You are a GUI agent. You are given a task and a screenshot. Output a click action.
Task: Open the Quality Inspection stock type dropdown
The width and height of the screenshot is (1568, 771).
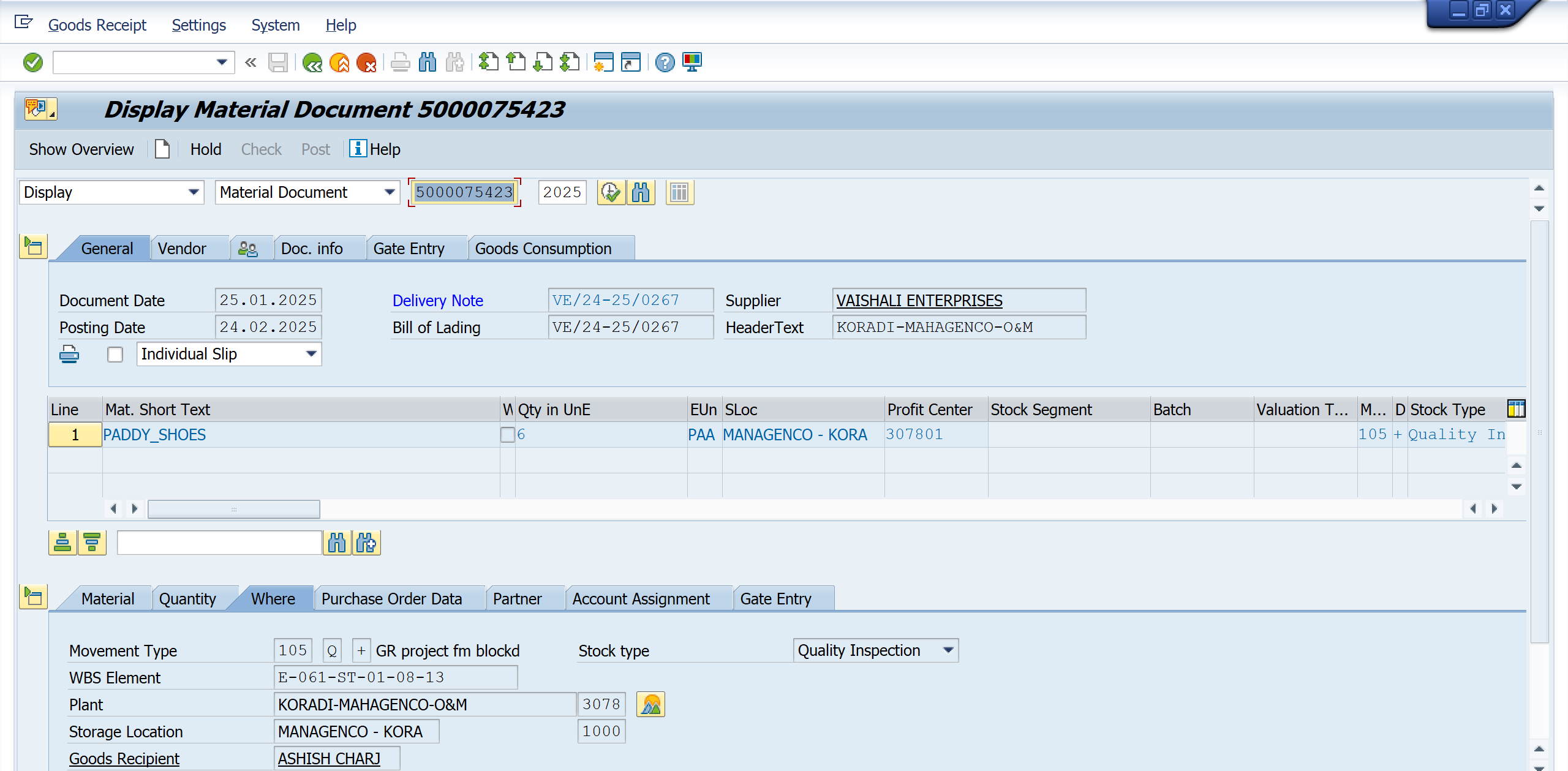948,650
